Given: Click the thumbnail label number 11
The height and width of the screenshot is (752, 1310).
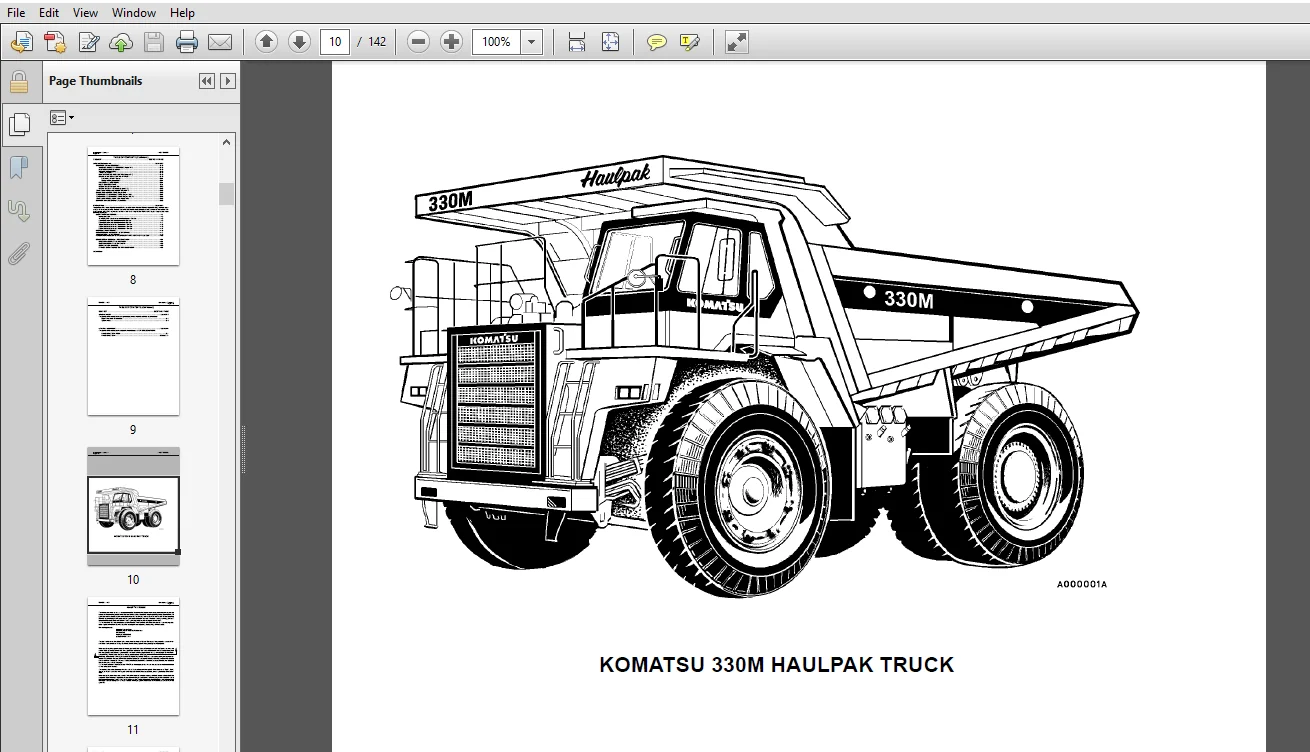Looking at the screenshot, I should pyautogui.click(x=133, y=730).
